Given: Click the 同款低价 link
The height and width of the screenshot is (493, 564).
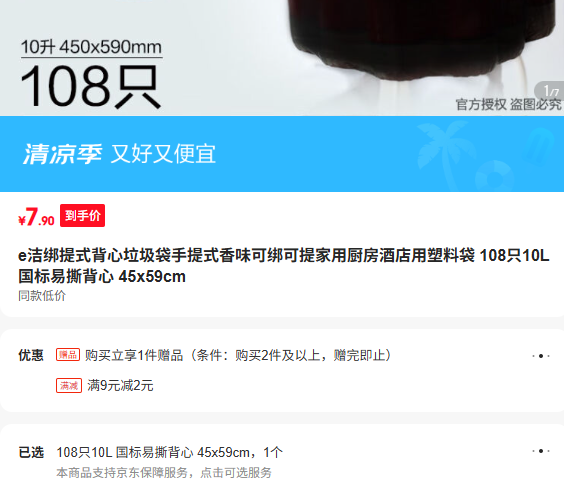Looking at the screenshot, I should 42,296.
